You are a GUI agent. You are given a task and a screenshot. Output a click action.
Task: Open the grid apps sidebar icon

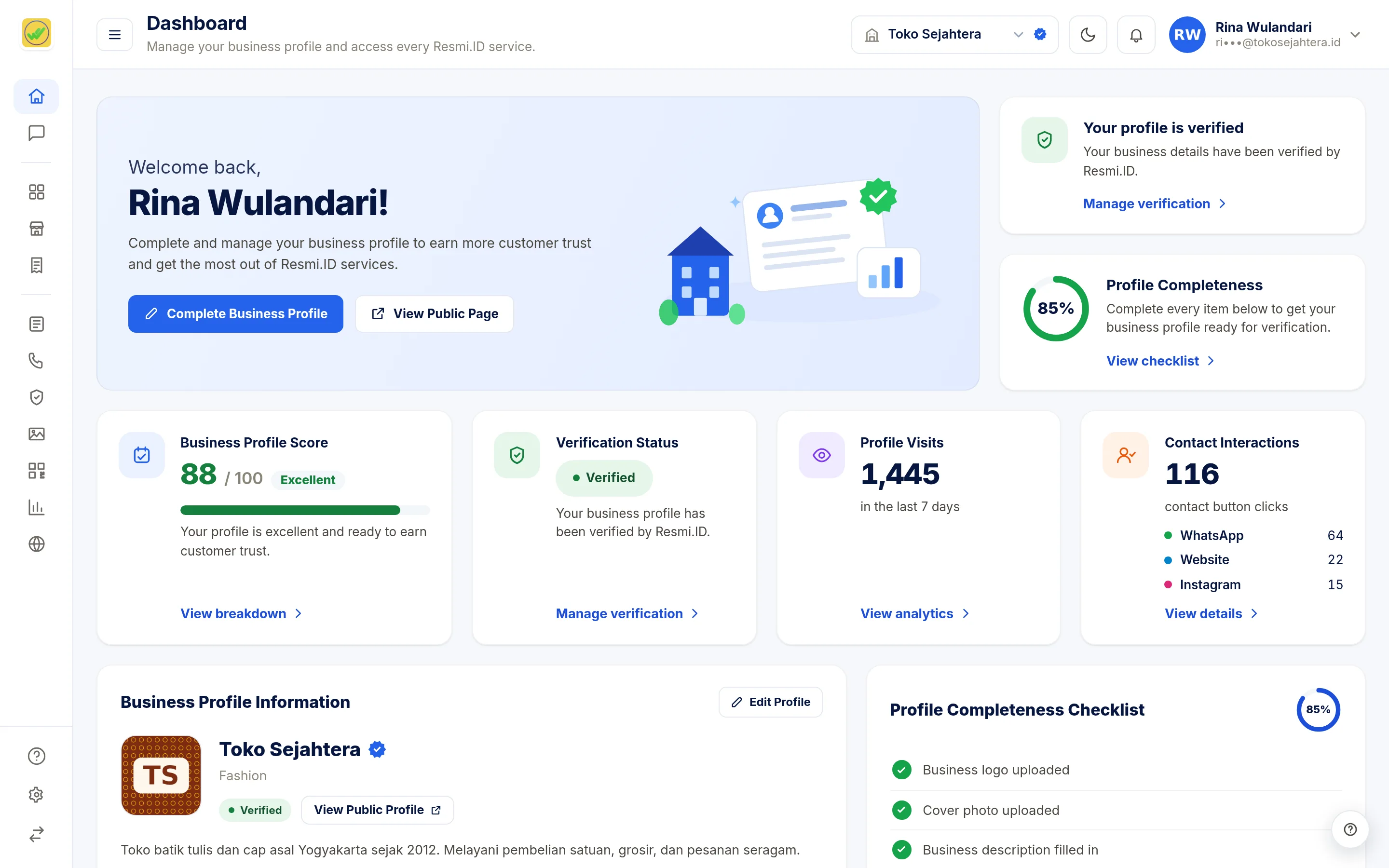click(36, 192)
